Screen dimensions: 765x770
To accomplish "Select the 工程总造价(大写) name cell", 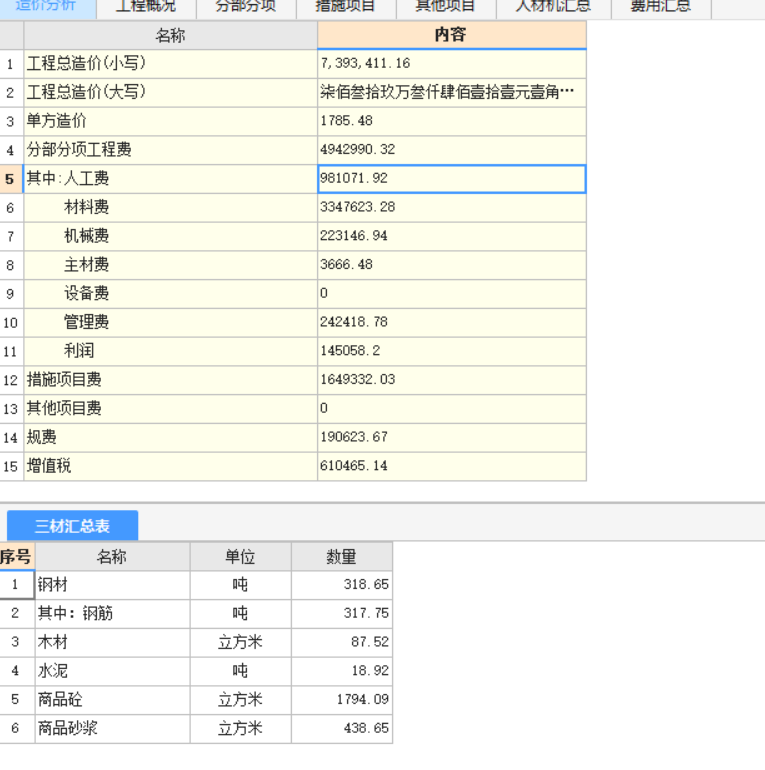I will (x=170, y=93).
